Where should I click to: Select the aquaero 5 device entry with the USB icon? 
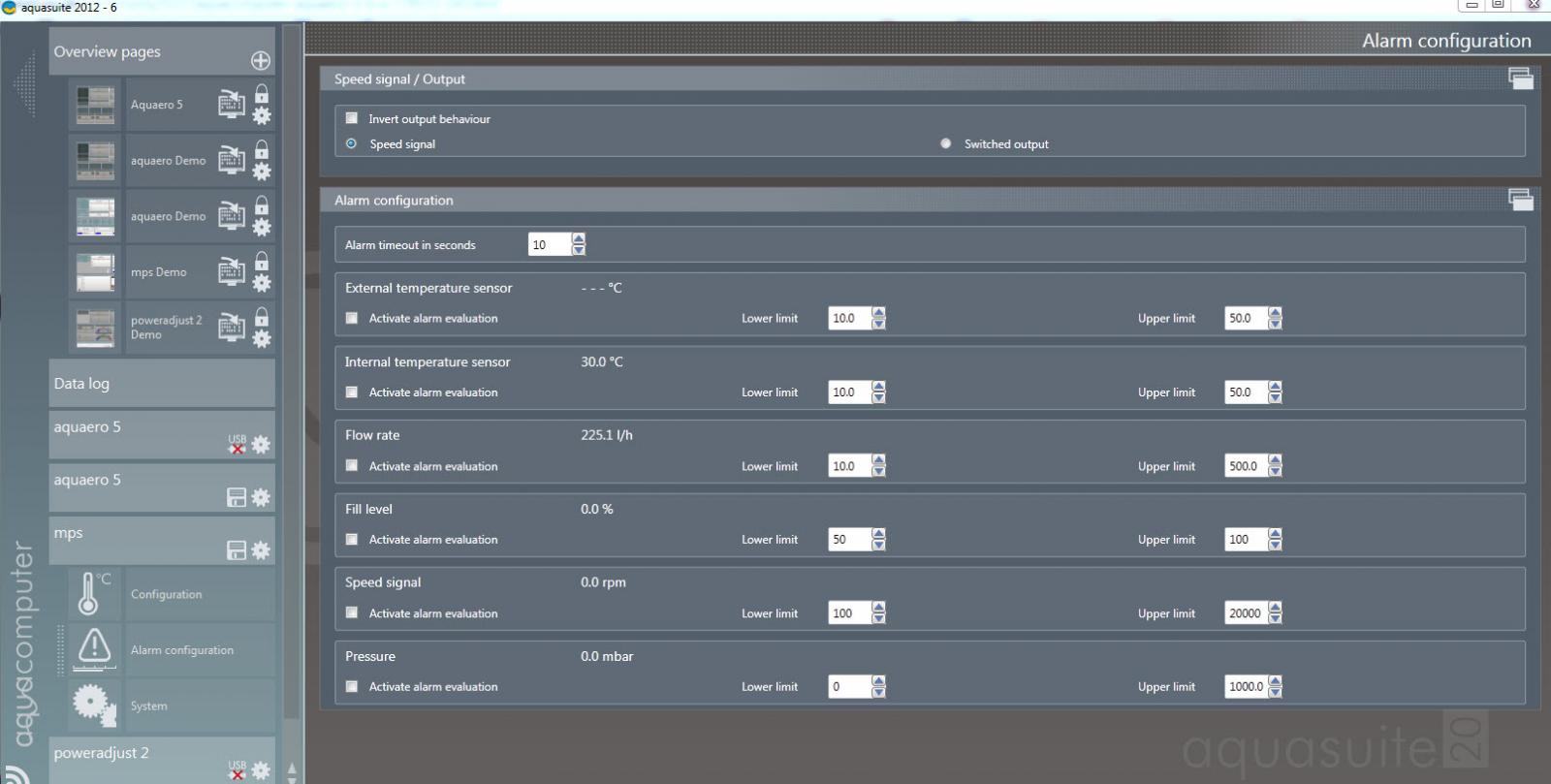click(x=162, y=435)
